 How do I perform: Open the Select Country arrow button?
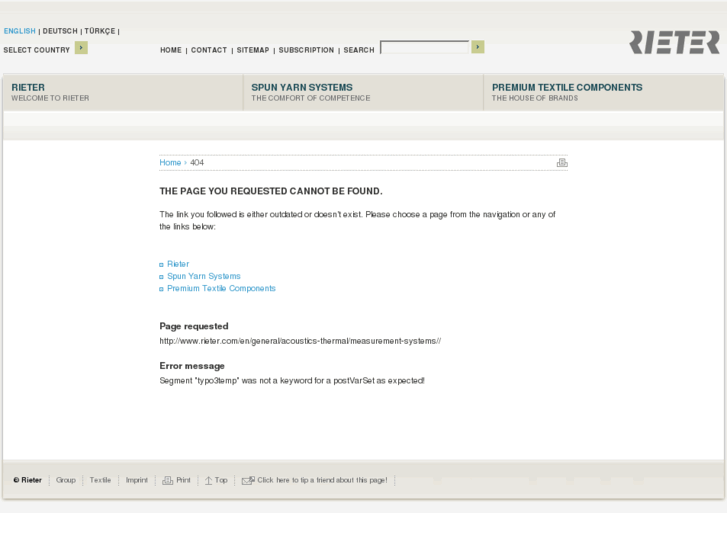81,48
